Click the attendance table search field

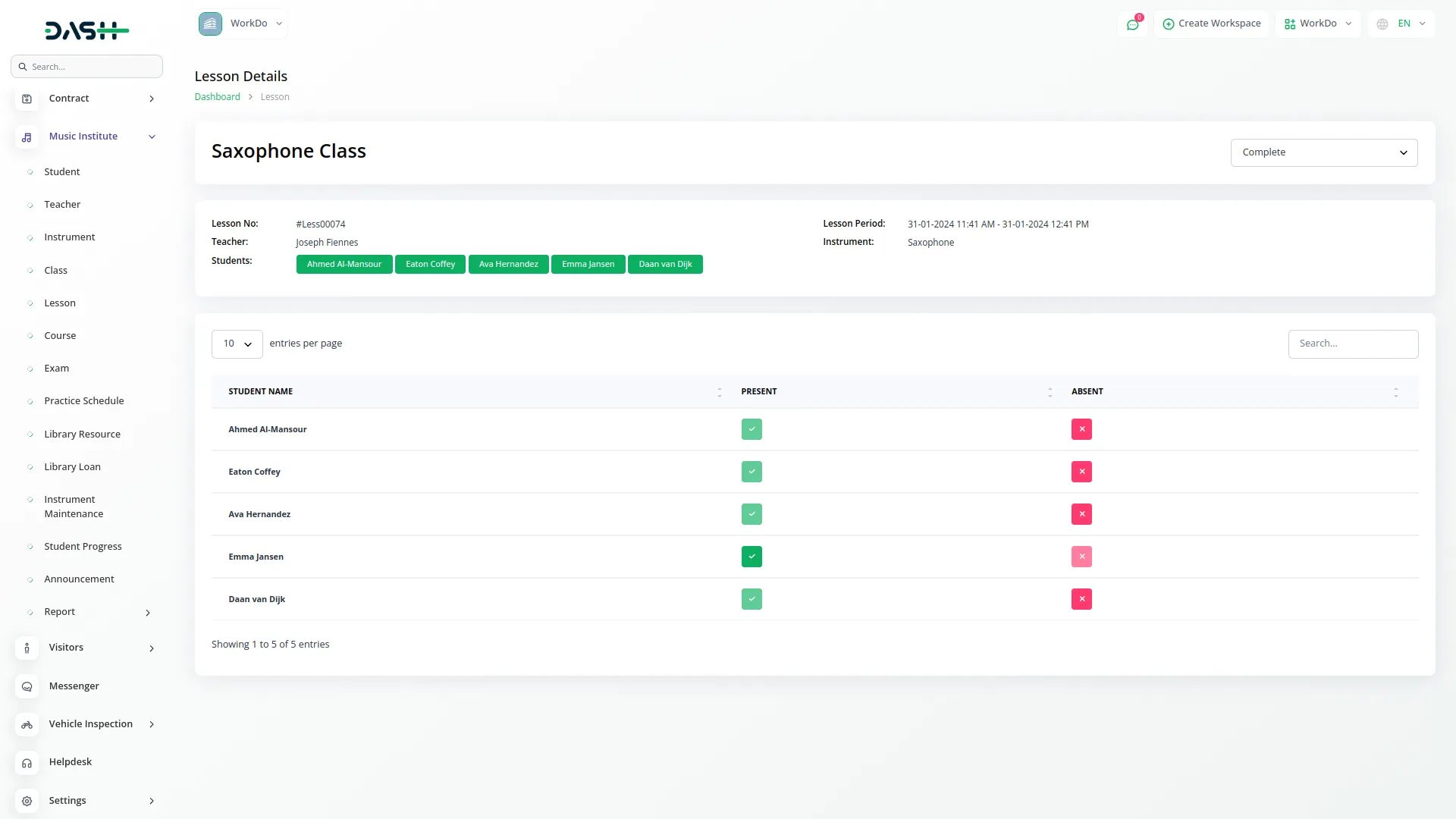click(1352, 344)
